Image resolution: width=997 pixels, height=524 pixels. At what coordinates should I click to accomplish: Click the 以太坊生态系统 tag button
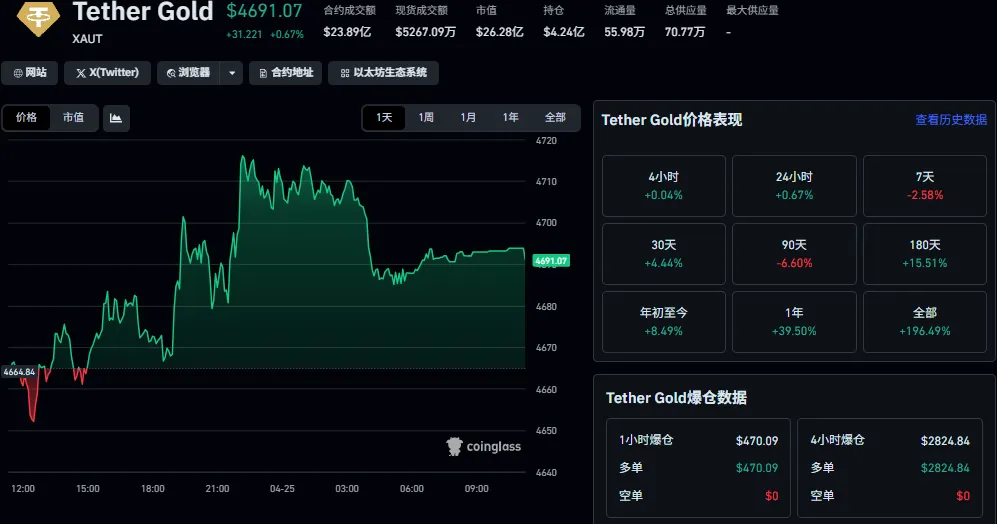tap(383, 73)
